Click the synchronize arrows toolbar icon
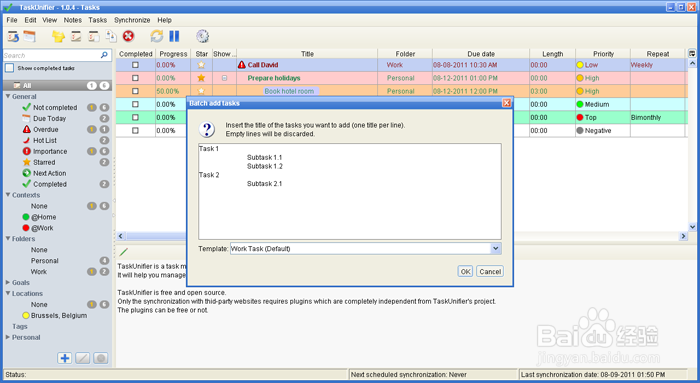 point(157,36)
